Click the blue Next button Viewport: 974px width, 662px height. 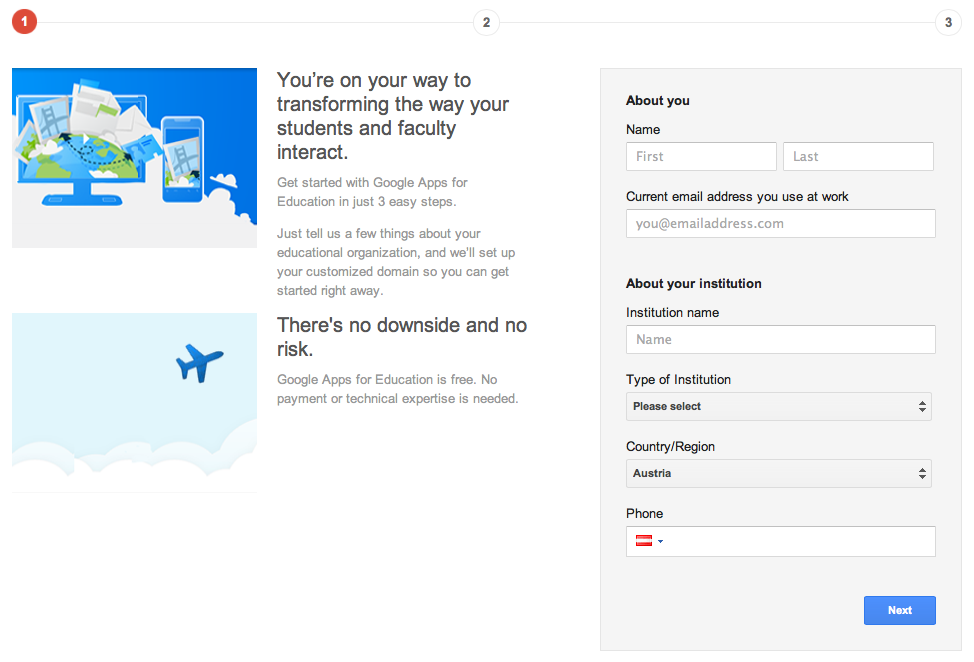(x=899, y=610)
